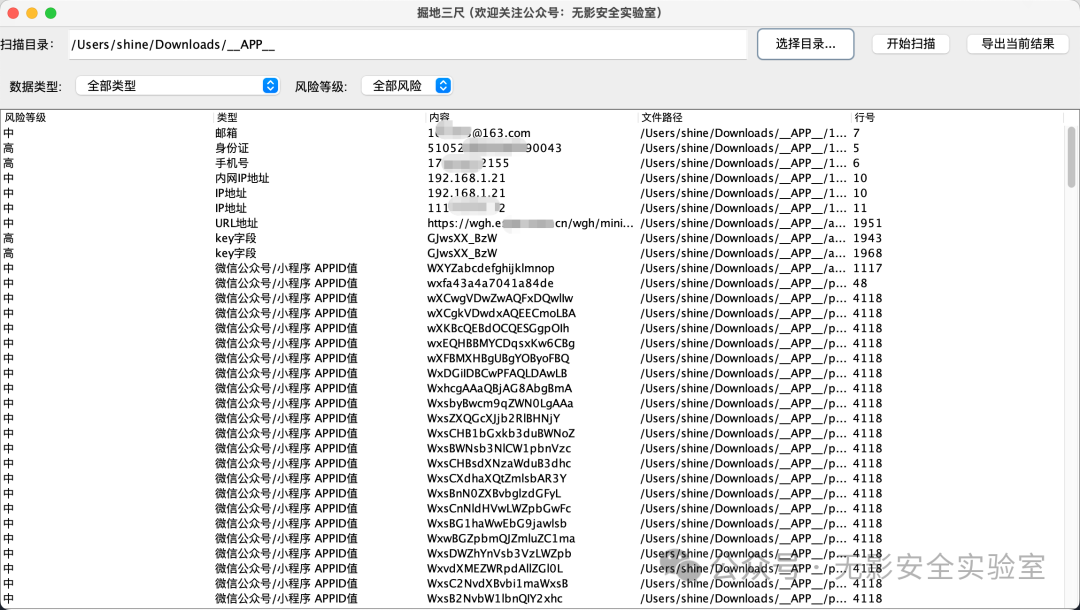The image size is (1080, 610).
Task: Click the 选择目录 button
Action: pos(805,44)
